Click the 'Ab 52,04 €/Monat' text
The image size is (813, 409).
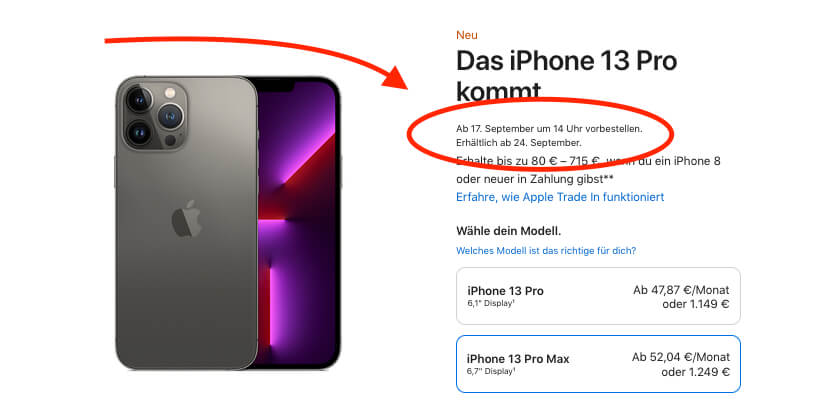681,357
